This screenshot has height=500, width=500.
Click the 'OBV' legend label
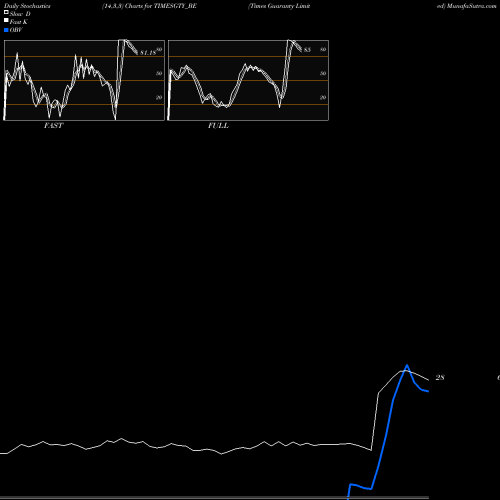point(16,30)
